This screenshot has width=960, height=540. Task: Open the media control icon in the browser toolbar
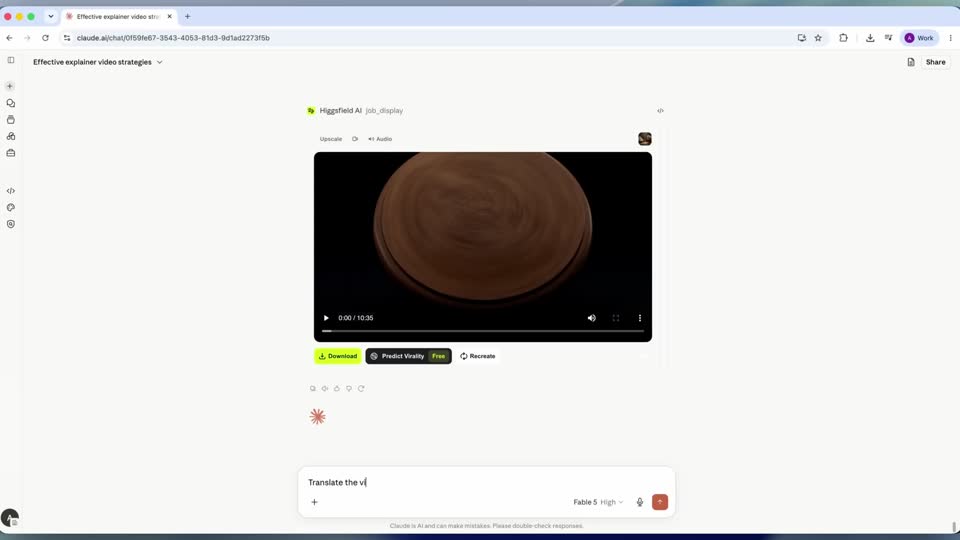tap(888, 38)
